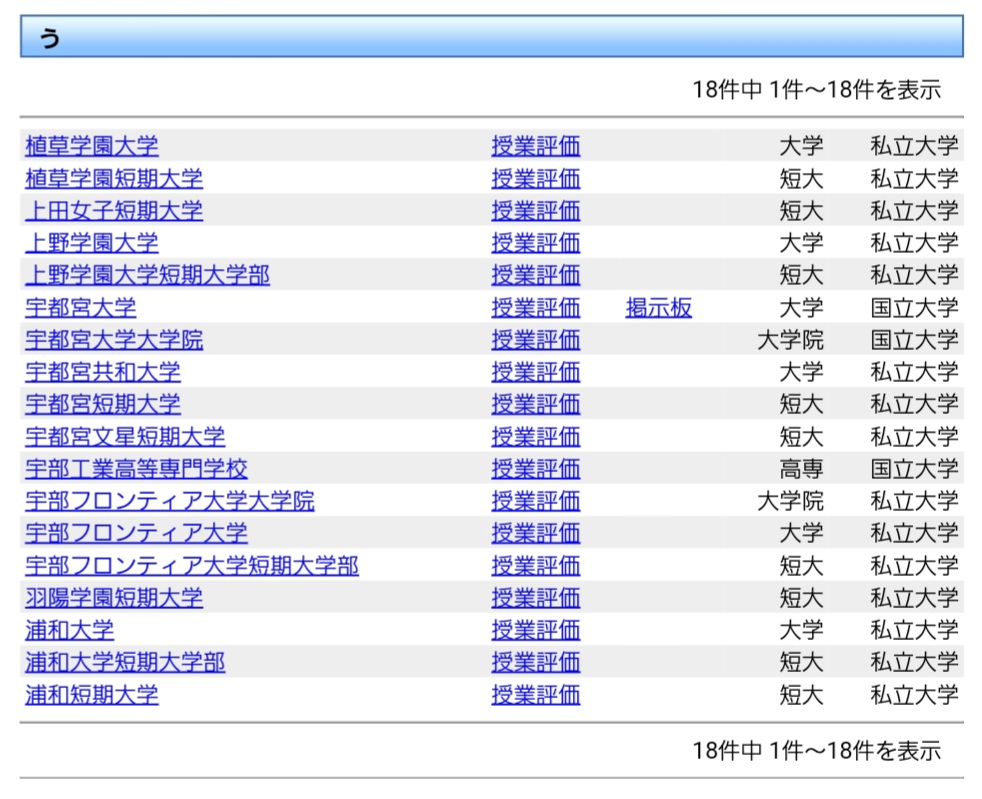This screenshot has width=982, height=799.
Task: Click 授業評価 in the 宇部フロンティア大学 row
Action: click(535, 534)
